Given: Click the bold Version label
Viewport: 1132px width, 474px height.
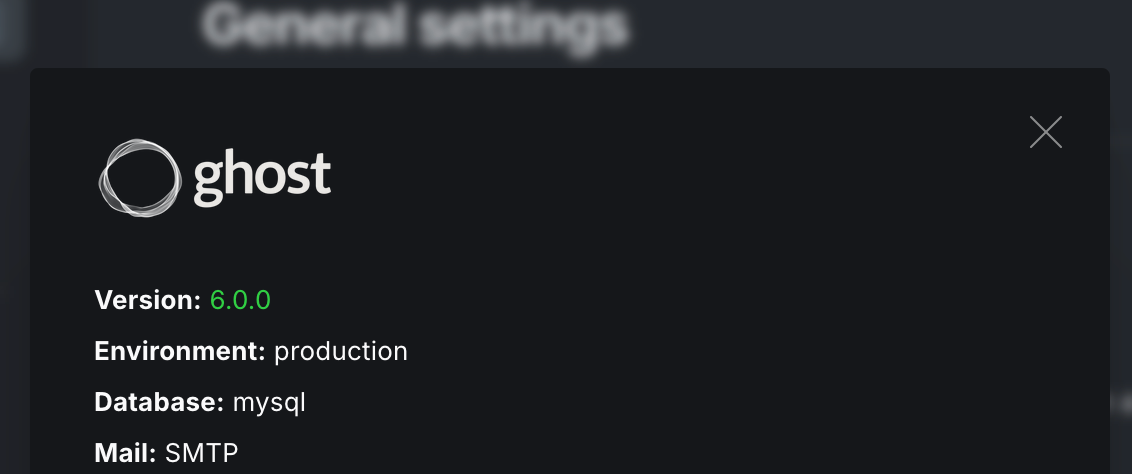Looking at the screenshot, I should coord(148,300).
